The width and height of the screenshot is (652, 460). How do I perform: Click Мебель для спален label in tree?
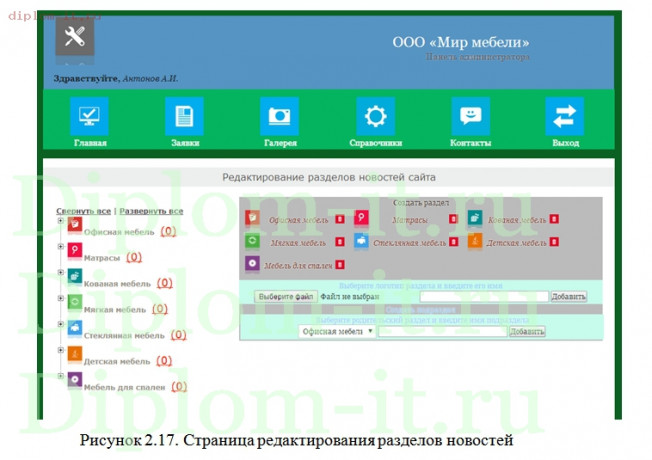pyautogui.click(x=124, y=387)
